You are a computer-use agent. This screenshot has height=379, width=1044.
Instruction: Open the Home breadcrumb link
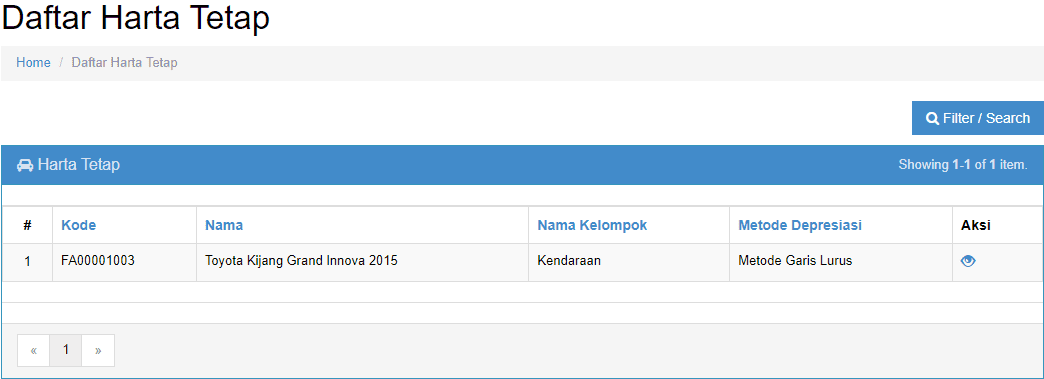pos(33,63)
